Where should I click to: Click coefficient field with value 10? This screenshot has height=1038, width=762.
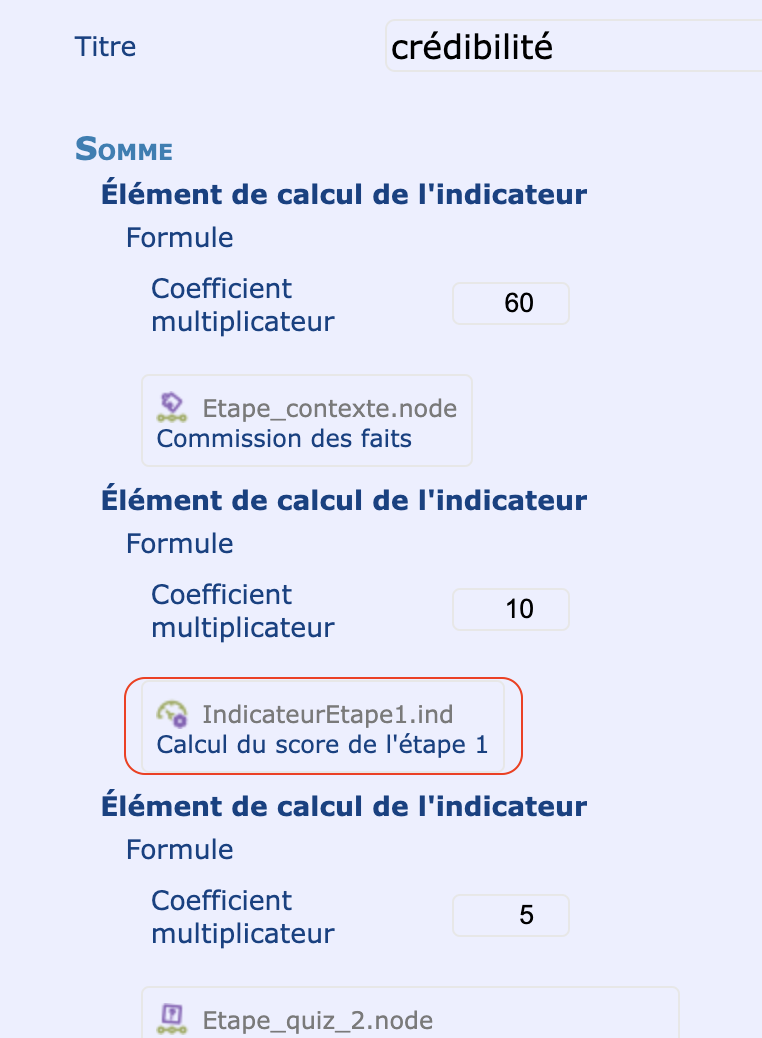click(510, 609)
